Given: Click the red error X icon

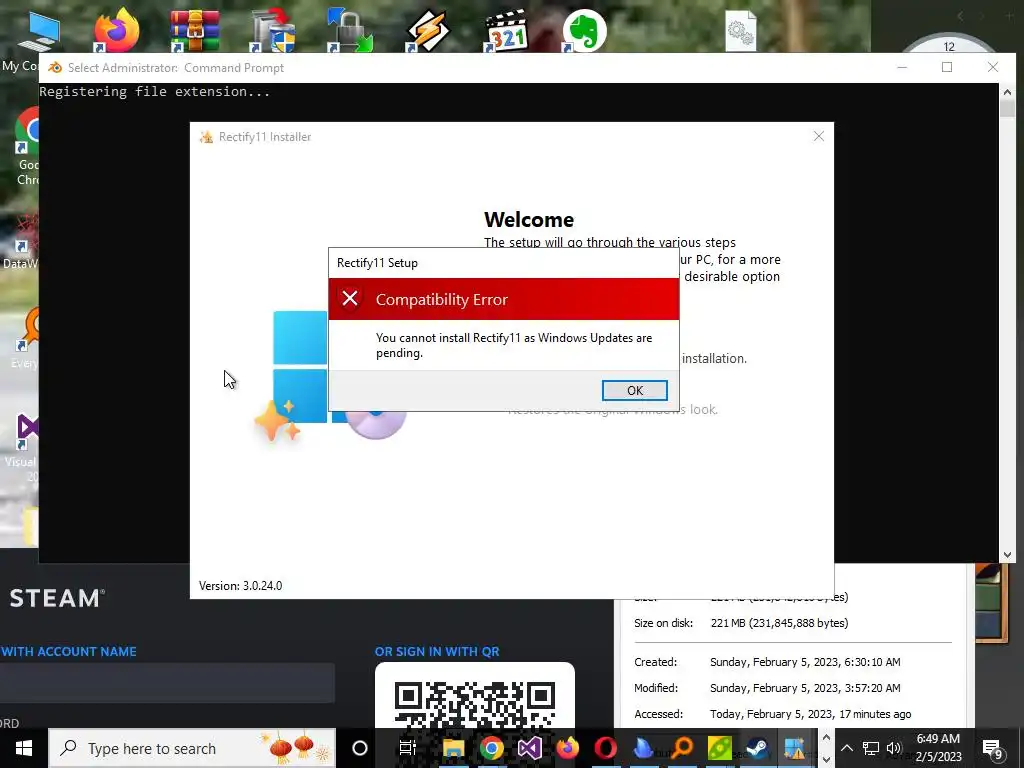Looking at the screenshot, I should coord(350,298).
